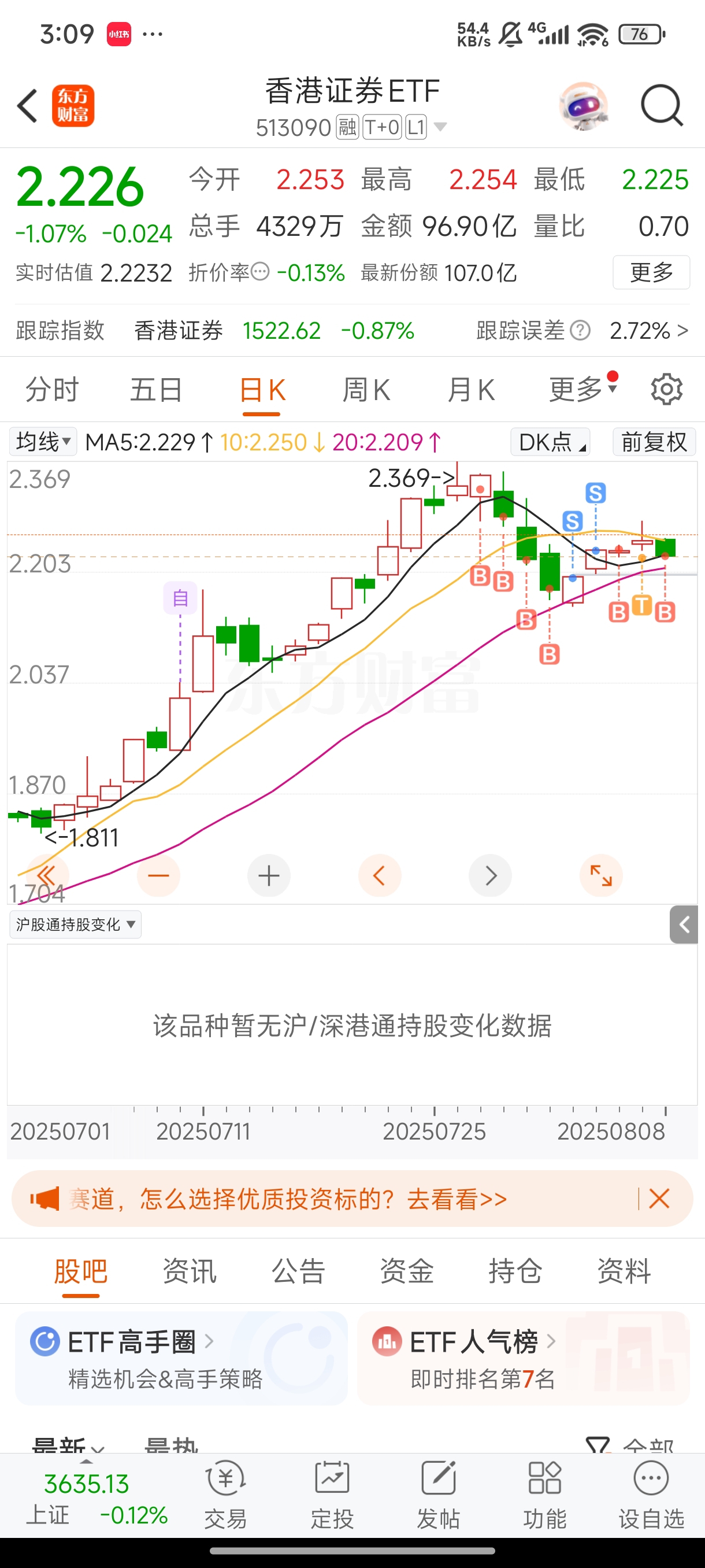
Task: Open the promo banner 去看看 link
Action: [457, 1199]
